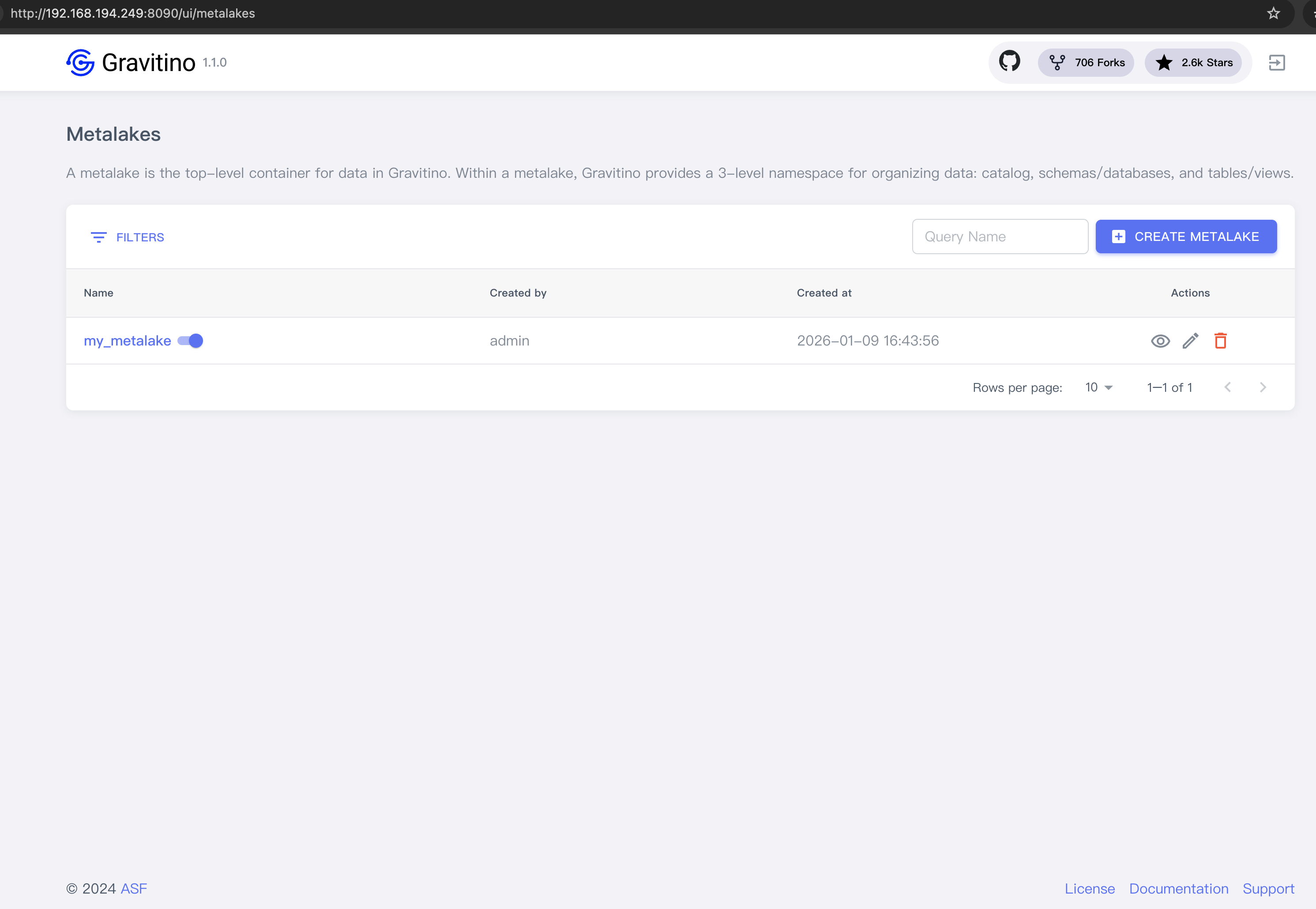Click the browser address bar URL
This screenshot has width=1316, height=909.
coord(133,13)
